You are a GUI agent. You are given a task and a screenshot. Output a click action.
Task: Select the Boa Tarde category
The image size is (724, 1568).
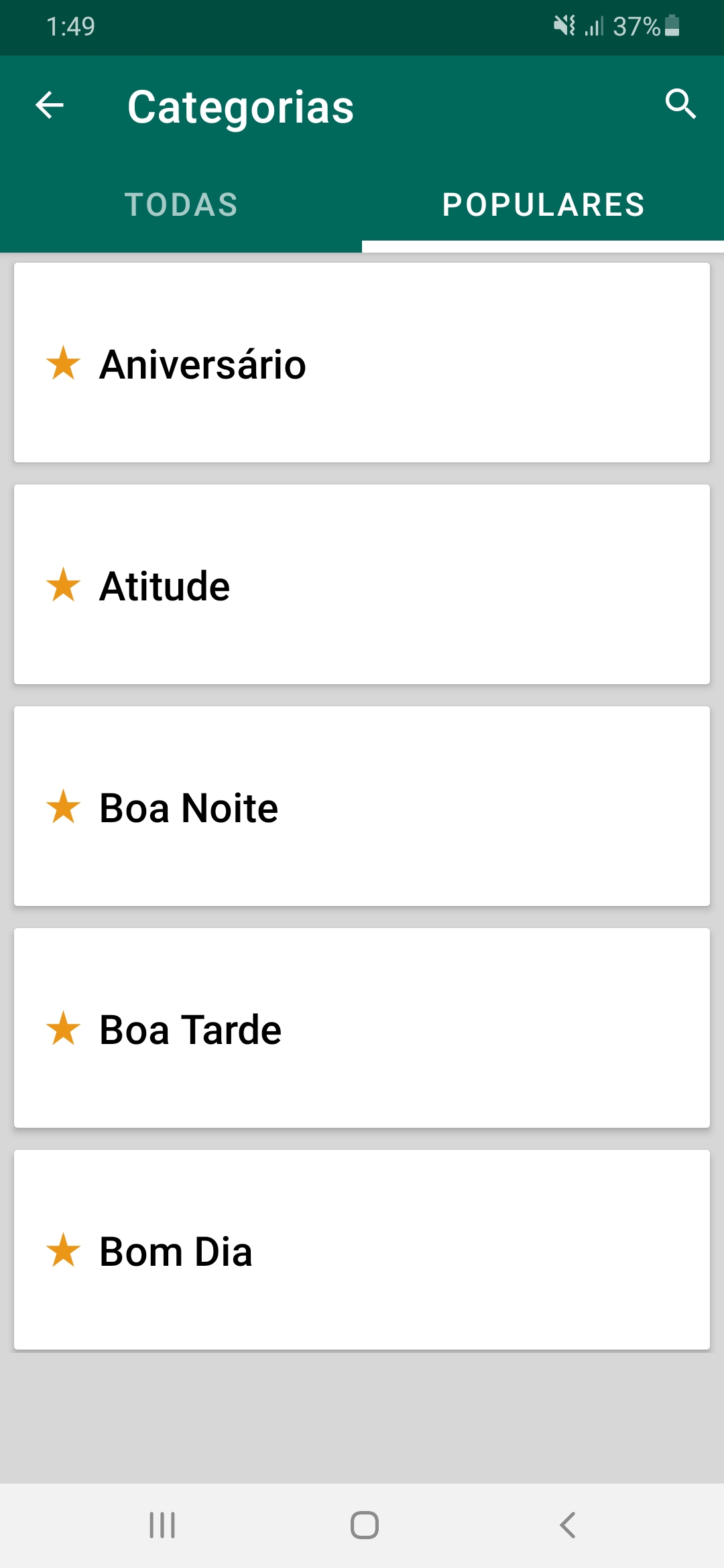coord(362,1029)
